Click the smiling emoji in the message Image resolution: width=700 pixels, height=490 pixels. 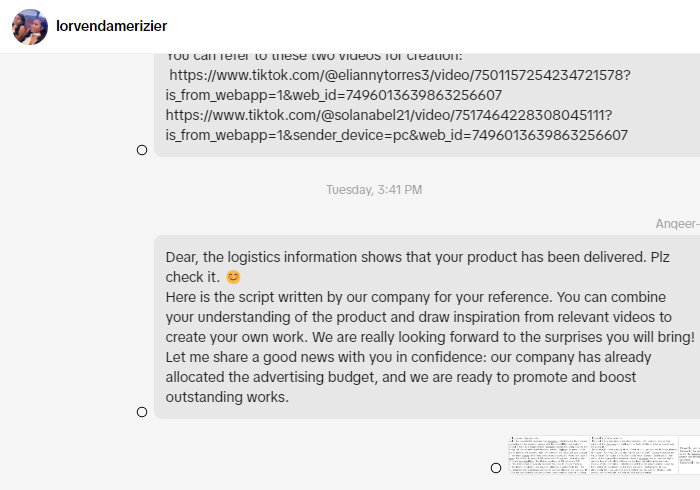(233, 277)
